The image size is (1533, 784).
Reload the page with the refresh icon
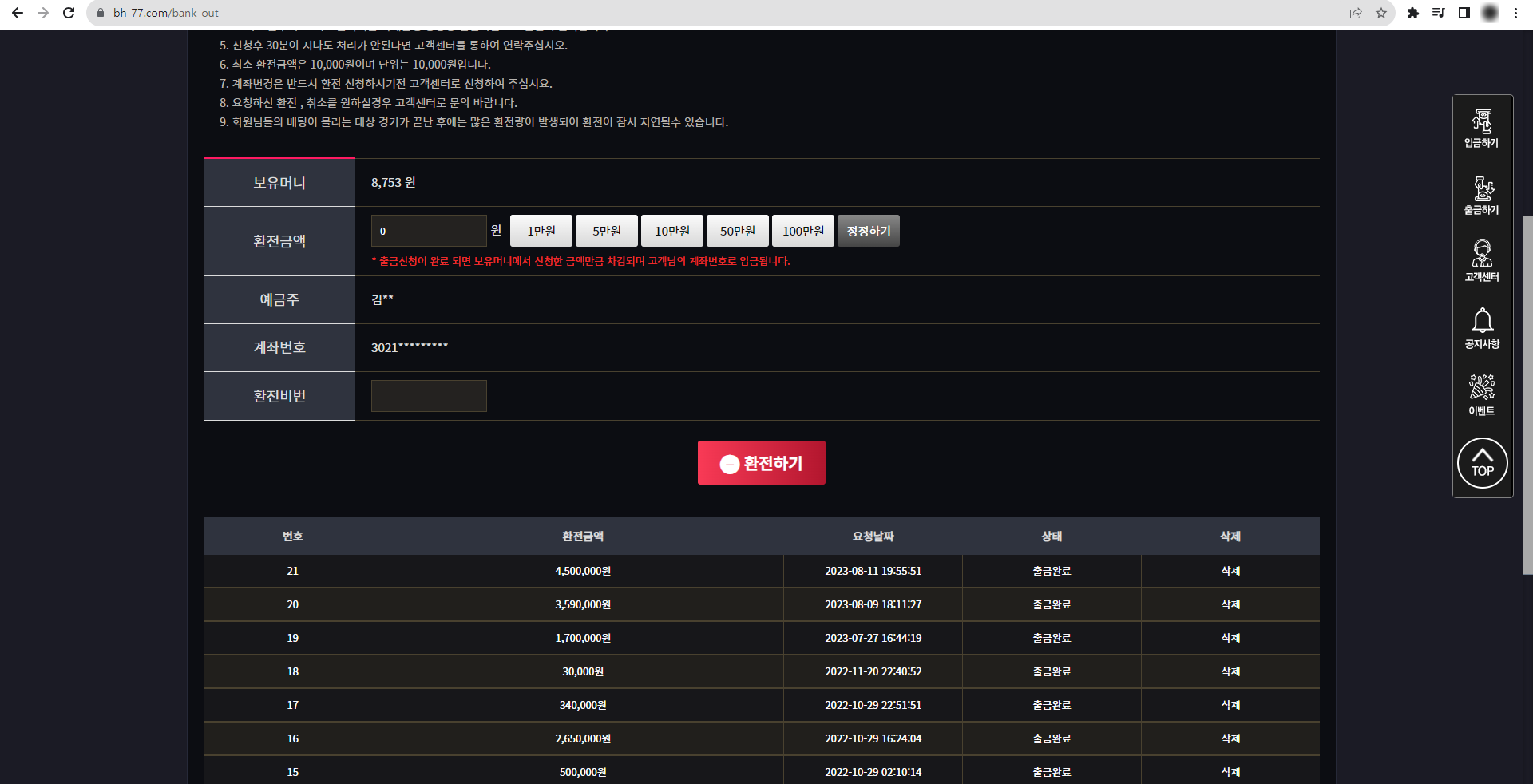pyautogui.click(x=69, y=13)
